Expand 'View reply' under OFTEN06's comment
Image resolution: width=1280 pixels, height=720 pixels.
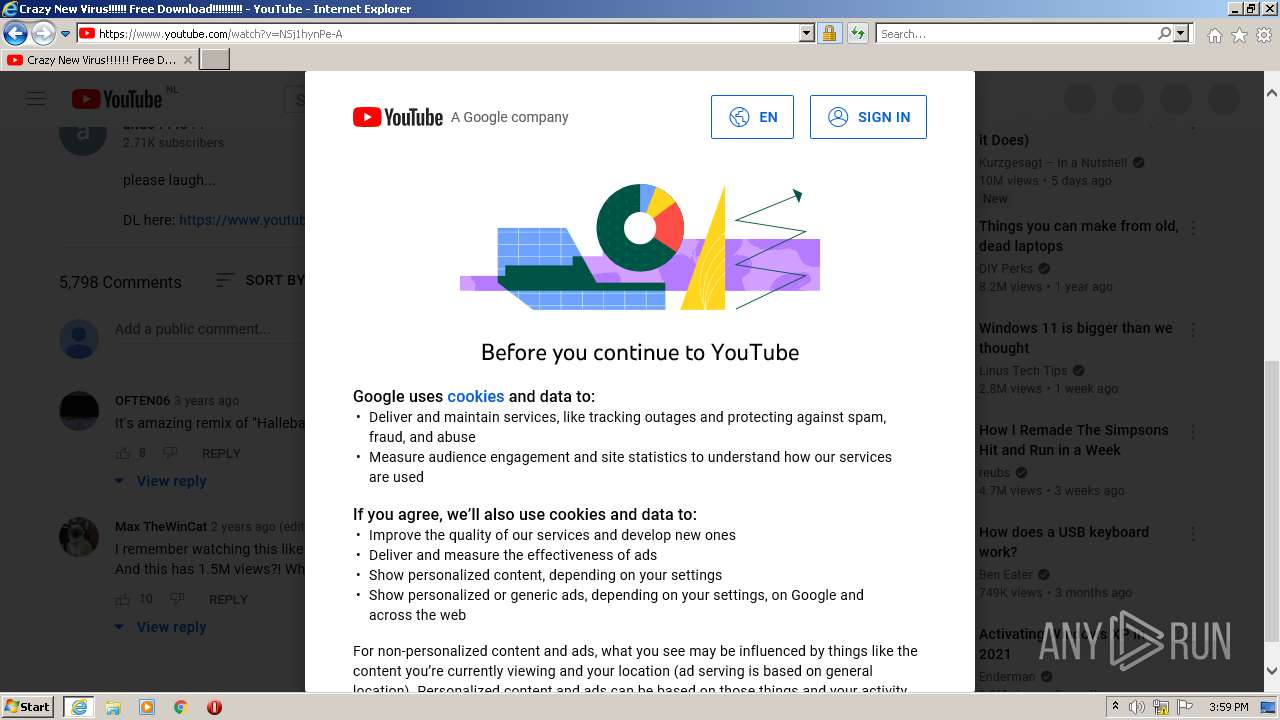tap(161, 481)
